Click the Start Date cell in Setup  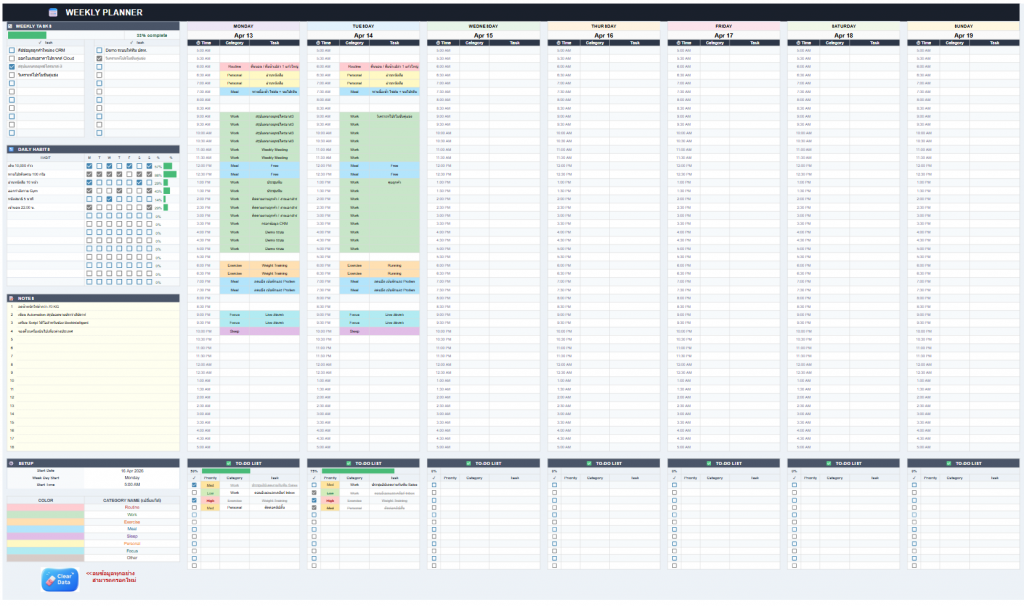[133, 470]
